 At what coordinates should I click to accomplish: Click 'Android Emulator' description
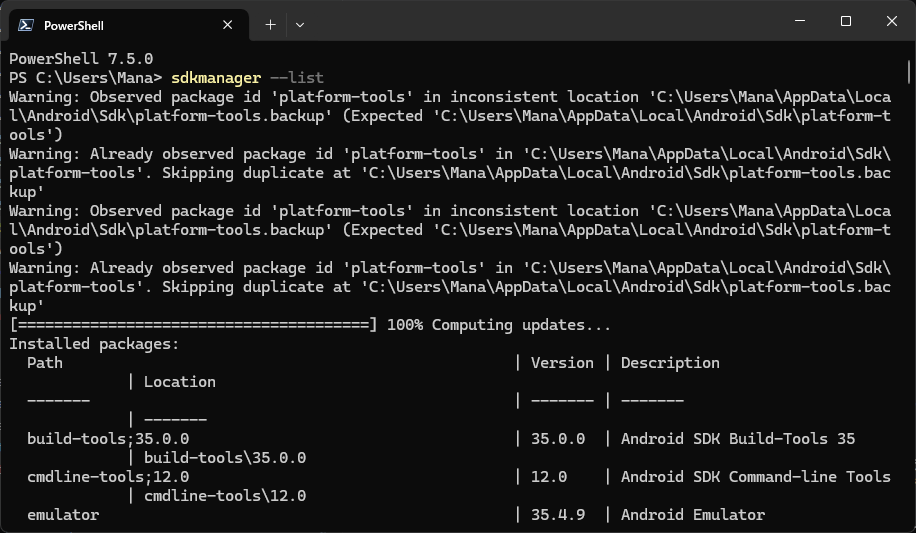point(693,515)
